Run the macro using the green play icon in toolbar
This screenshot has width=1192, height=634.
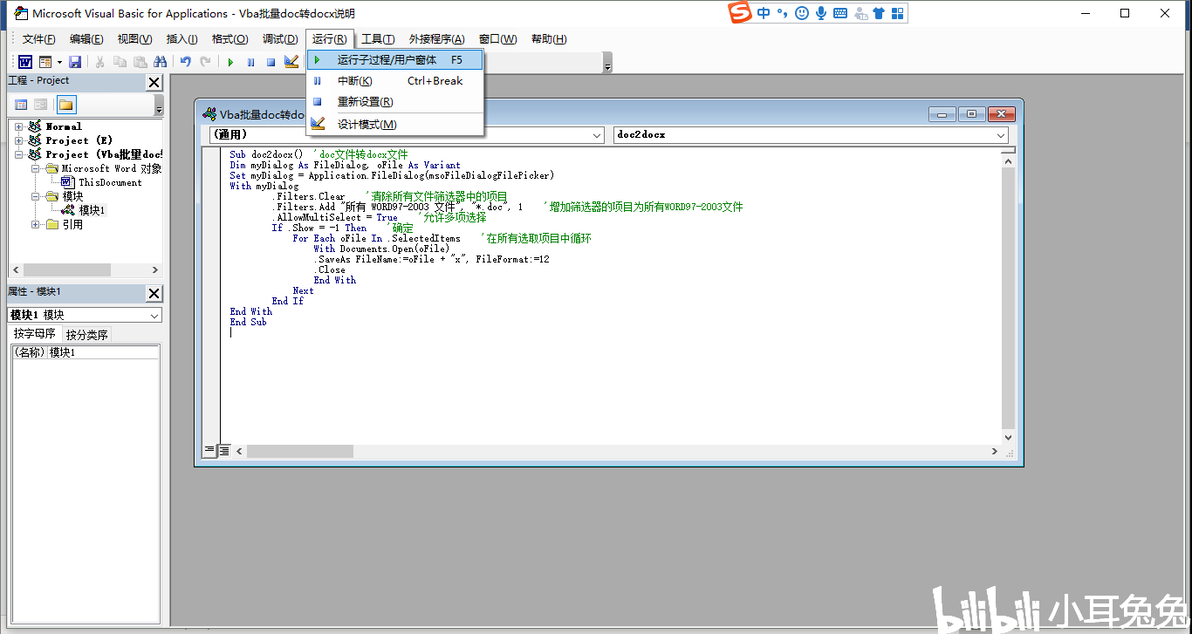[x=230, y=62]
